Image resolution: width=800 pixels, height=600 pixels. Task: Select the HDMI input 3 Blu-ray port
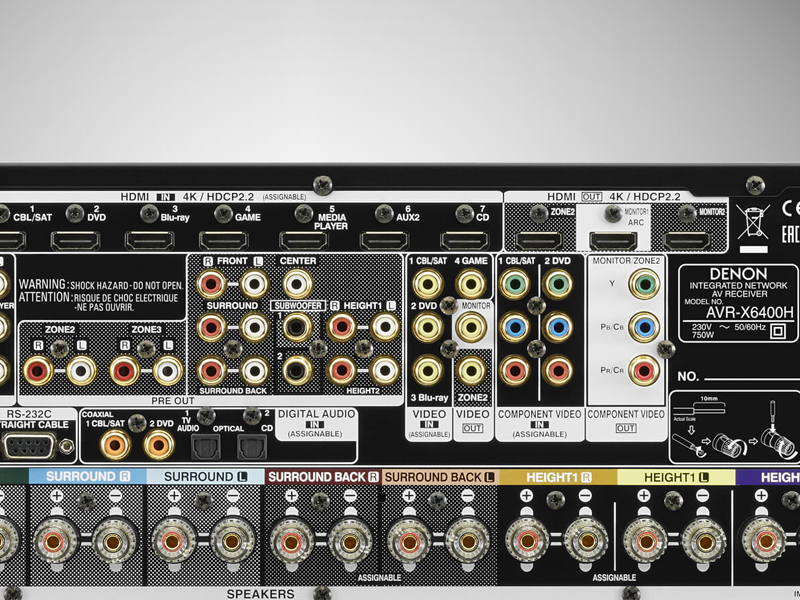150,240
